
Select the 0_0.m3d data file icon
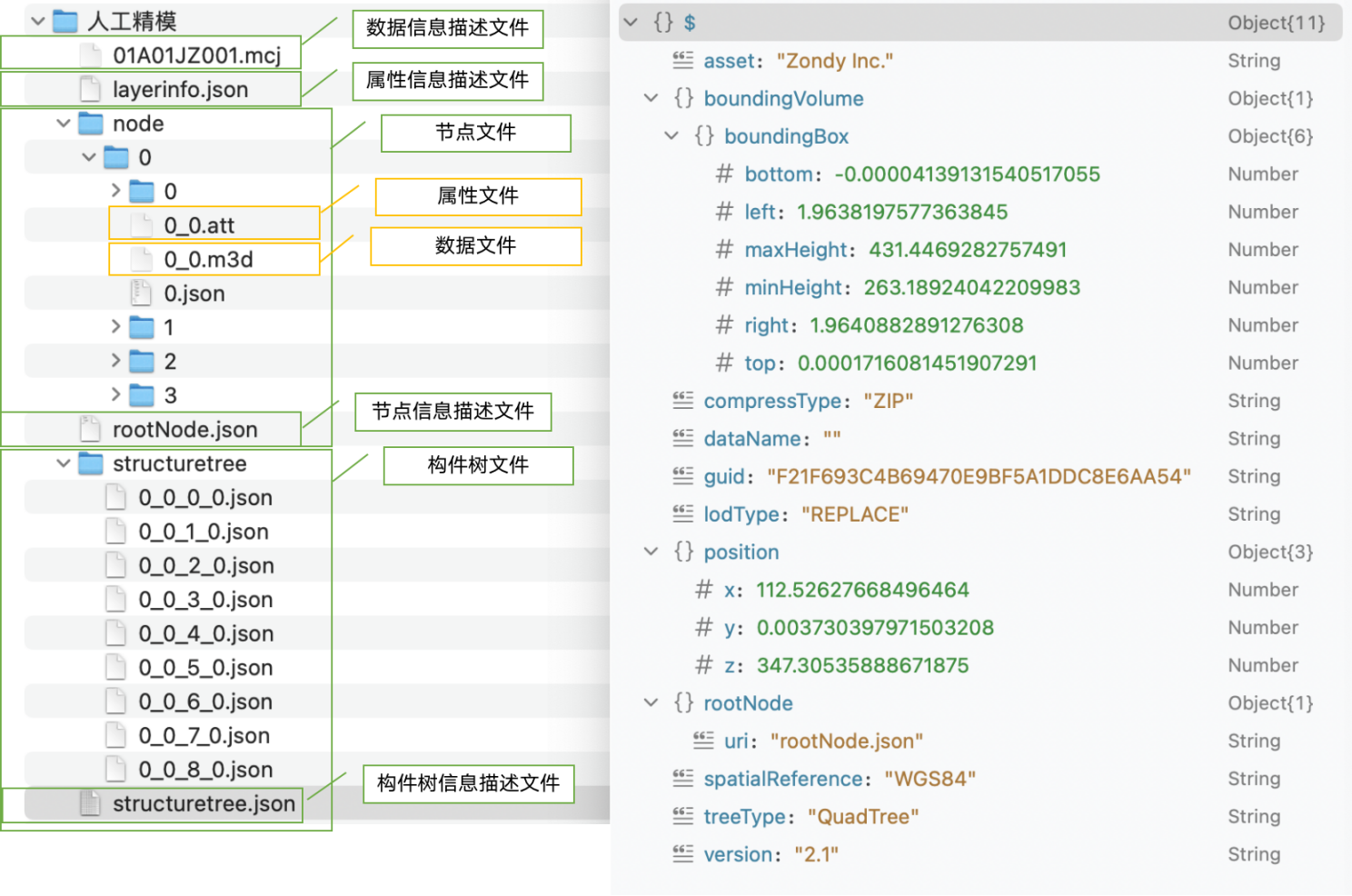(142, 260)
